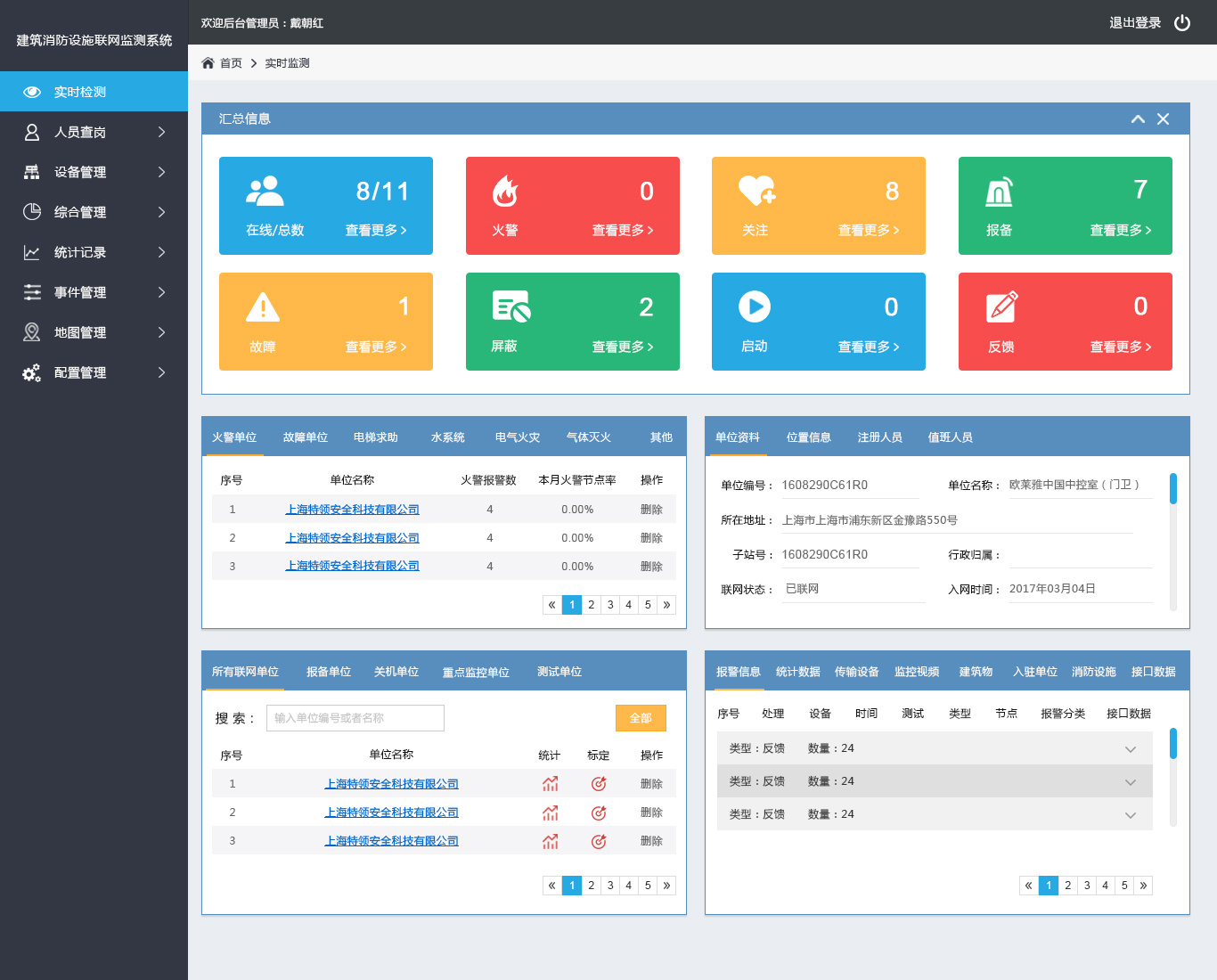Click the heart icon on the 关注 card
This screenshot has height=980, width=1217.
coord(757,191)
